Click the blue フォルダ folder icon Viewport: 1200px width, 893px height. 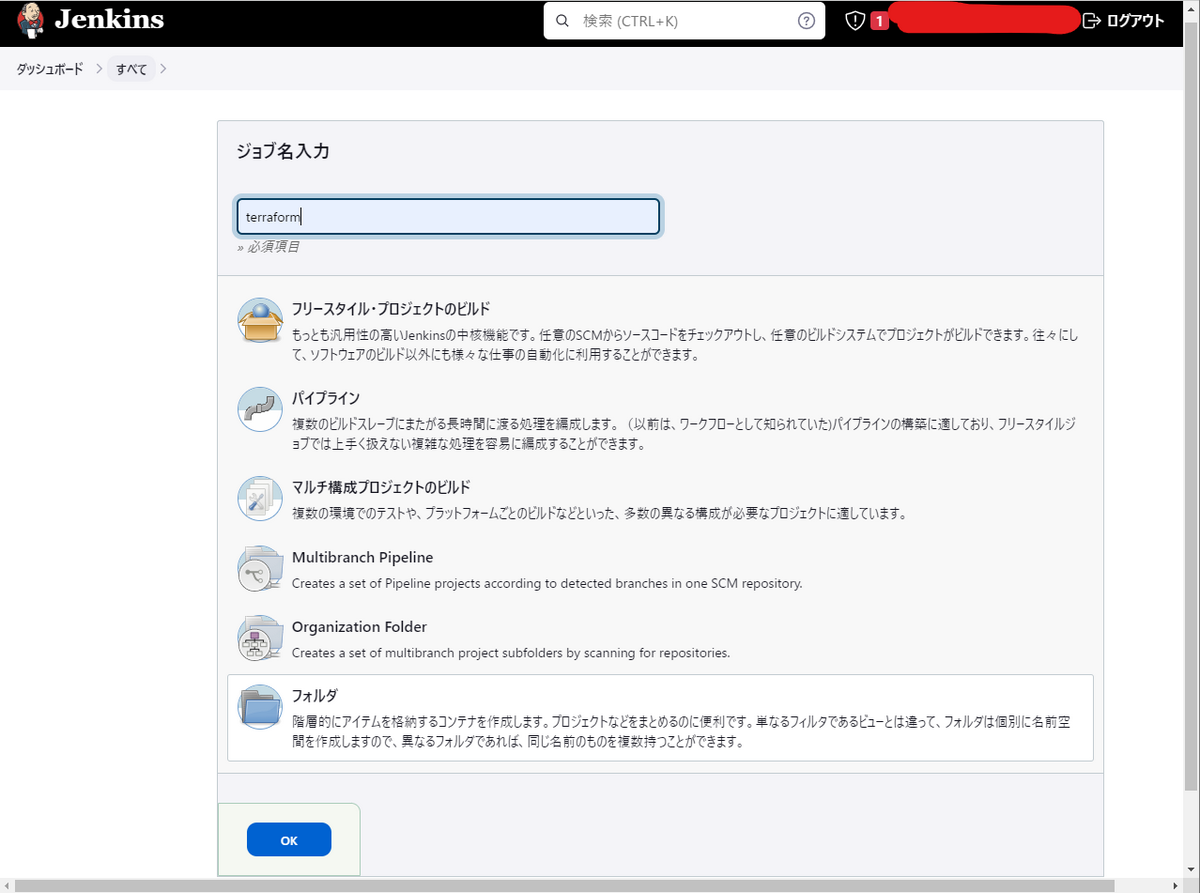[x=260, y=707]
